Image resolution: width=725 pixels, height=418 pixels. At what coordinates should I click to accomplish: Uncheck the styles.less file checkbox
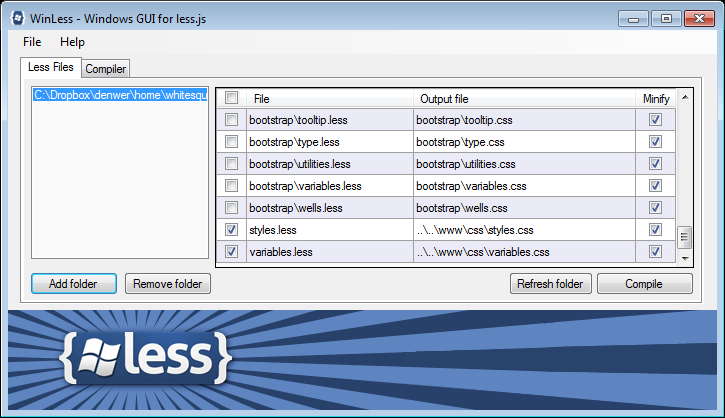(231, 230)
